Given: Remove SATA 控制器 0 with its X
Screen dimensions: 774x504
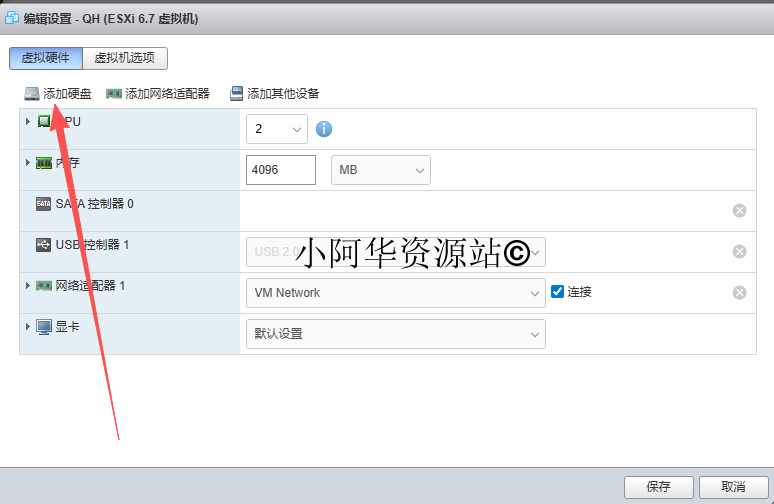Looking at the screenshot, I should (739, 211).
